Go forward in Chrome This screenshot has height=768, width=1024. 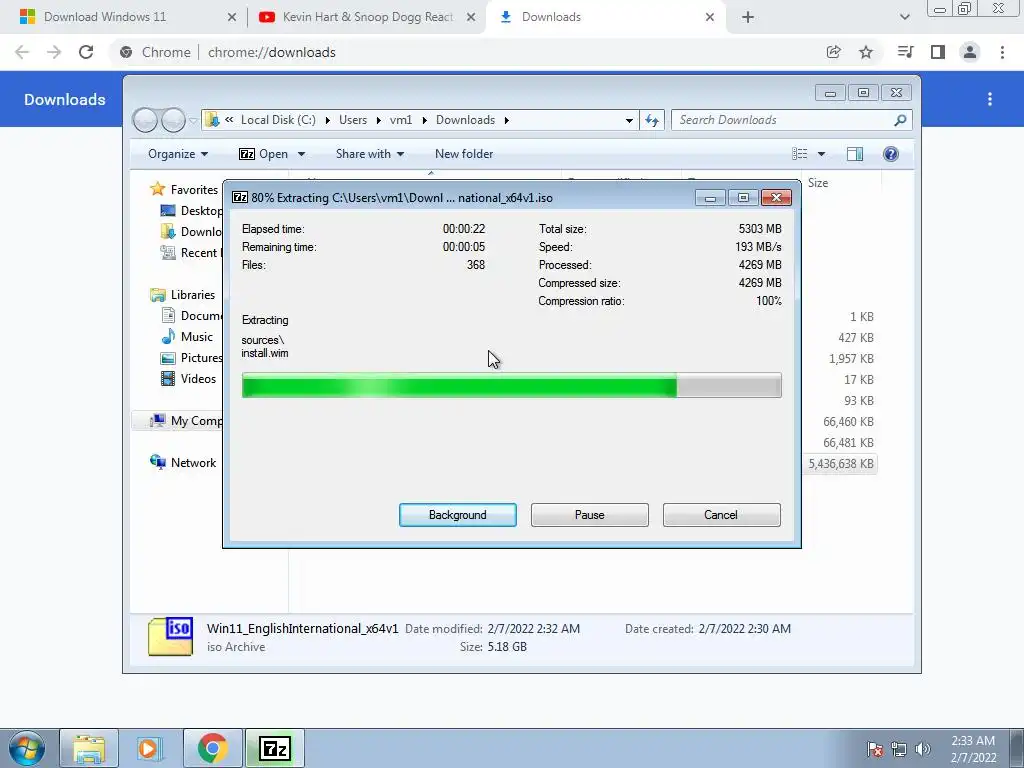[54, 52]
